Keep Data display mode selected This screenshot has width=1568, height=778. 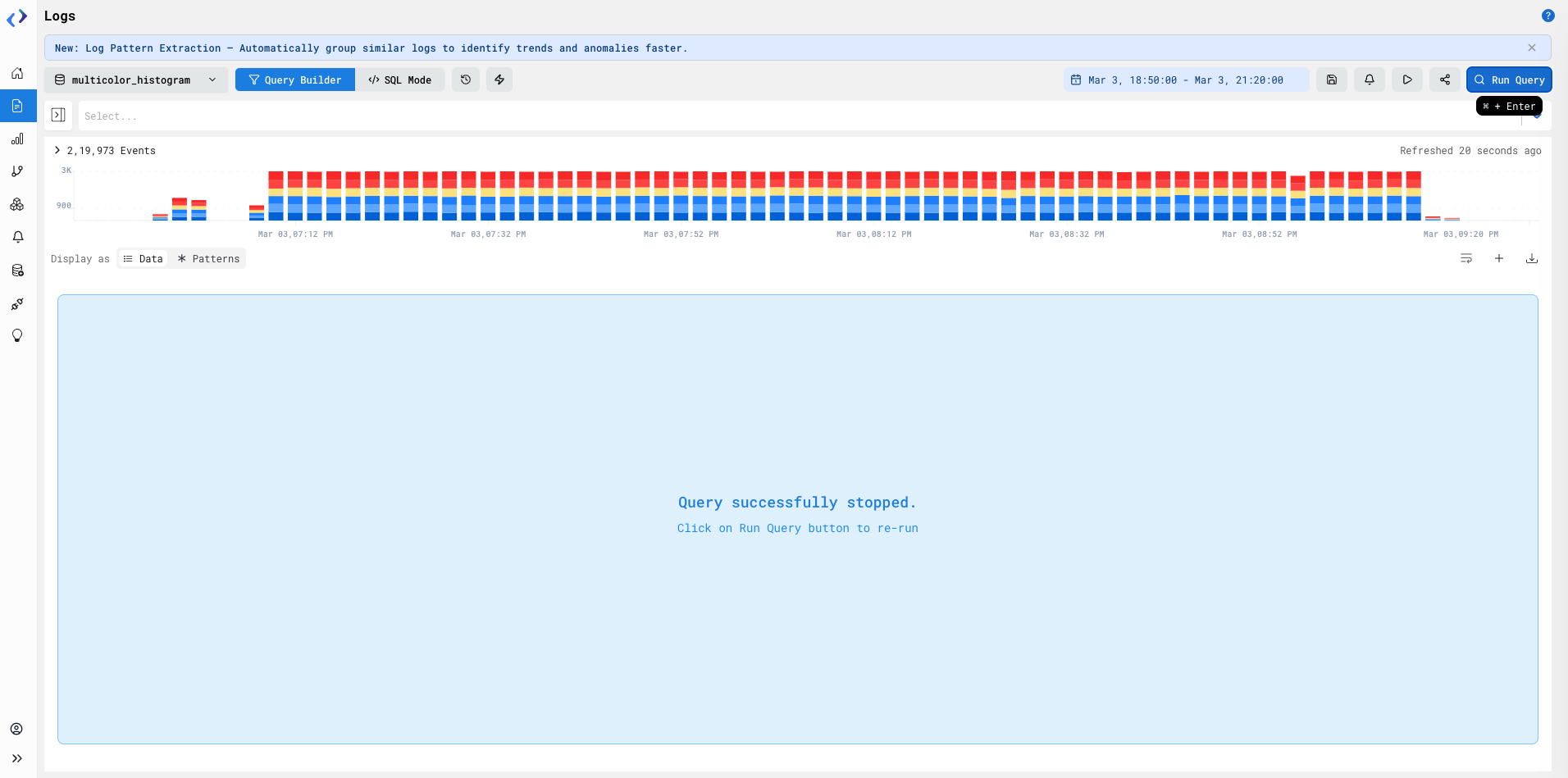(x=143, y=258)
